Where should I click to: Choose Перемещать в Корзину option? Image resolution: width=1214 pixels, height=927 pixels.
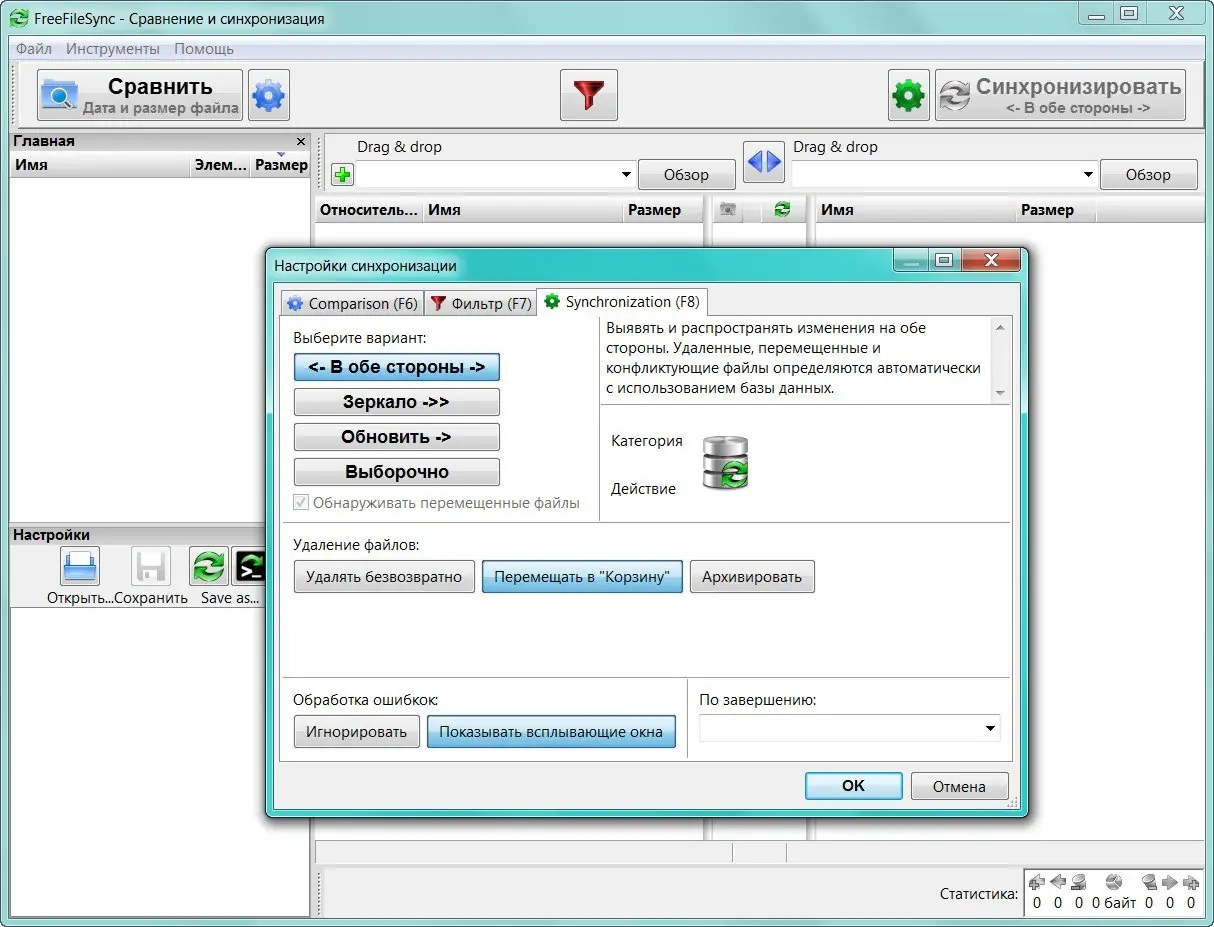click(x=582, y=577)
